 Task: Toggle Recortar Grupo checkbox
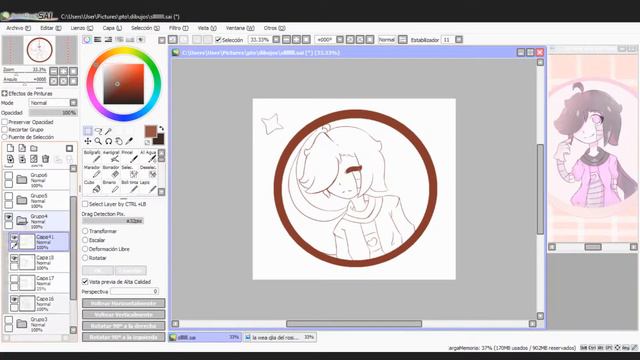tap(5, 129)
